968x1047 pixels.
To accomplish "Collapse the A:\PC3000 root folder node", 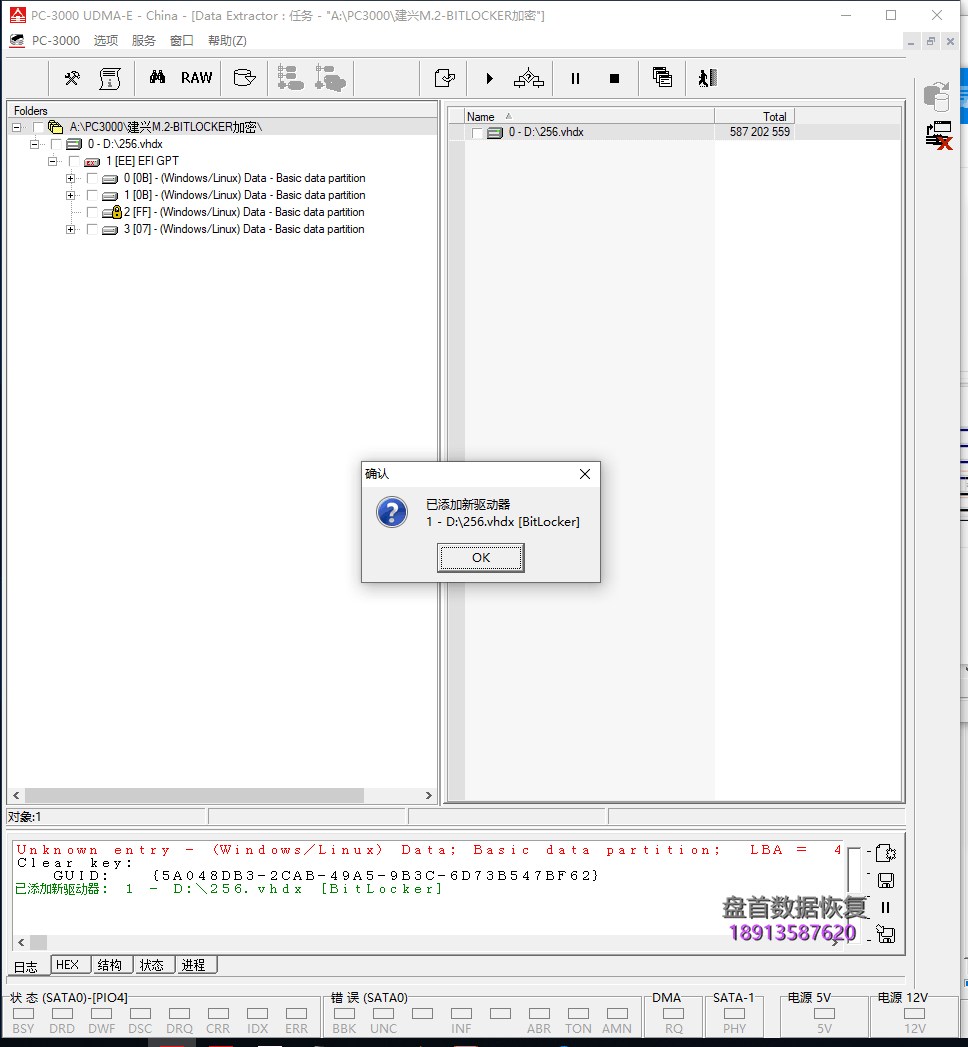I will point(17,127).
